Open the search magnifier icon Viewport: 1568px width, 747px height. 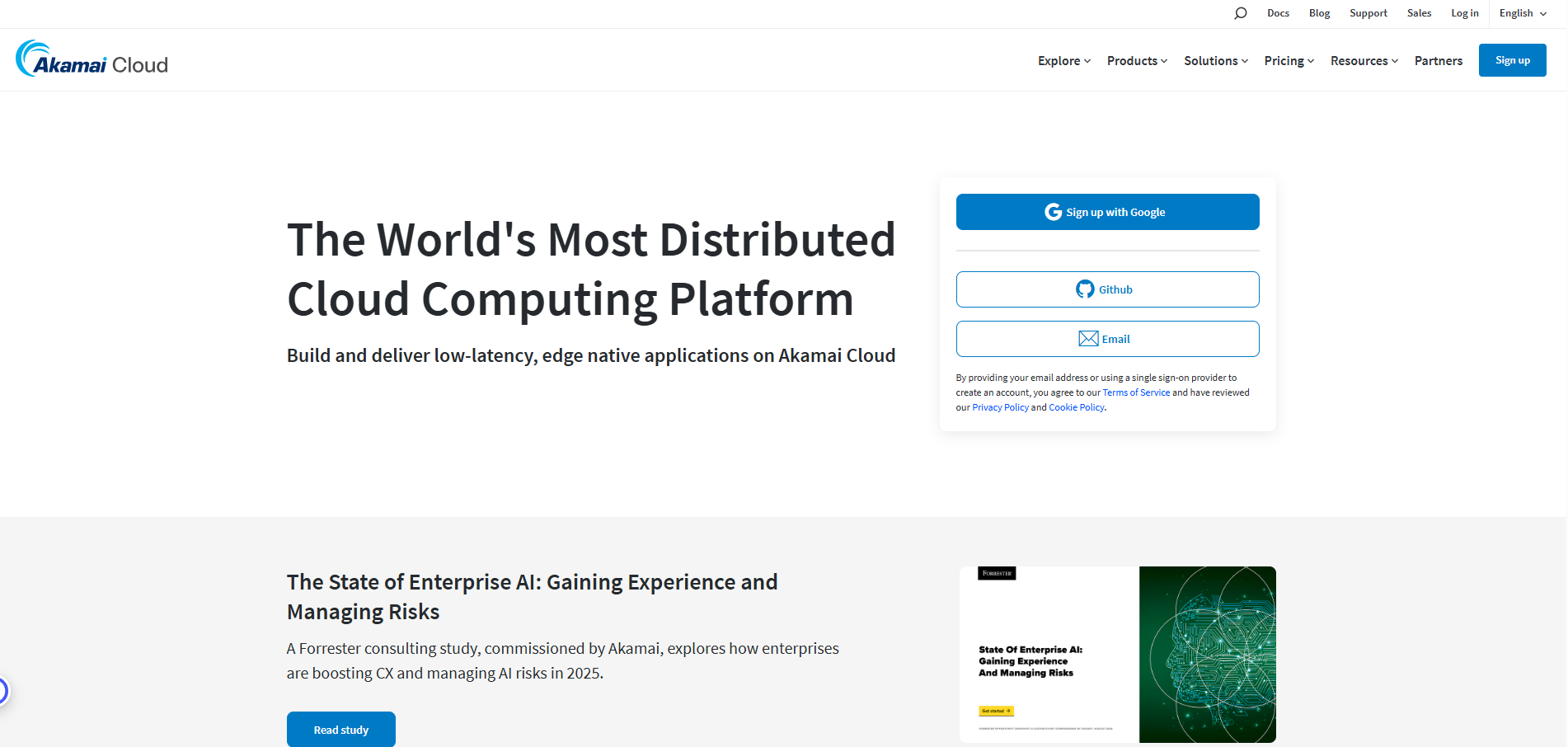pos(1240,12)
